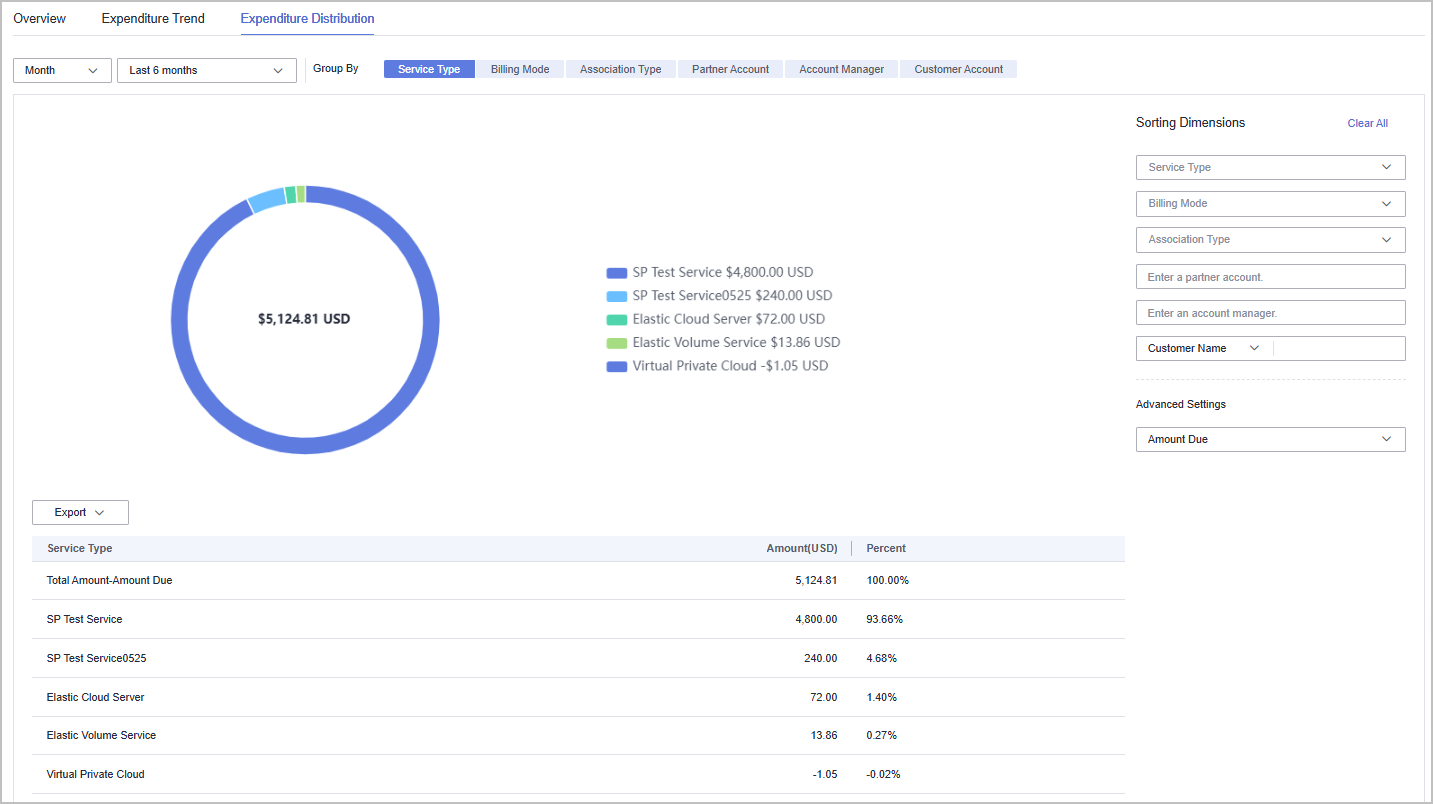Focus the account manager input field
This screenshot has height=804, width=1433.
(1270, 313)
